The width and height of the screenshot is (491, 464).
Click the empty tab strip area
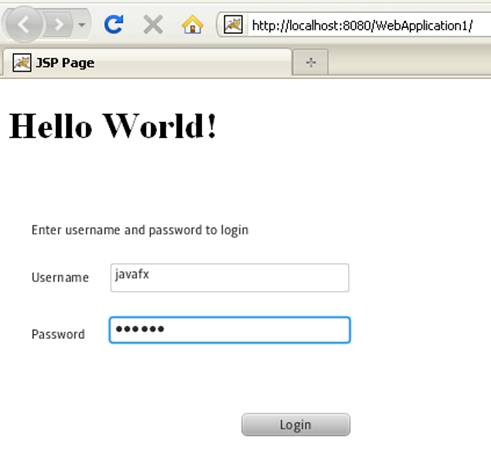click(409, 62)
